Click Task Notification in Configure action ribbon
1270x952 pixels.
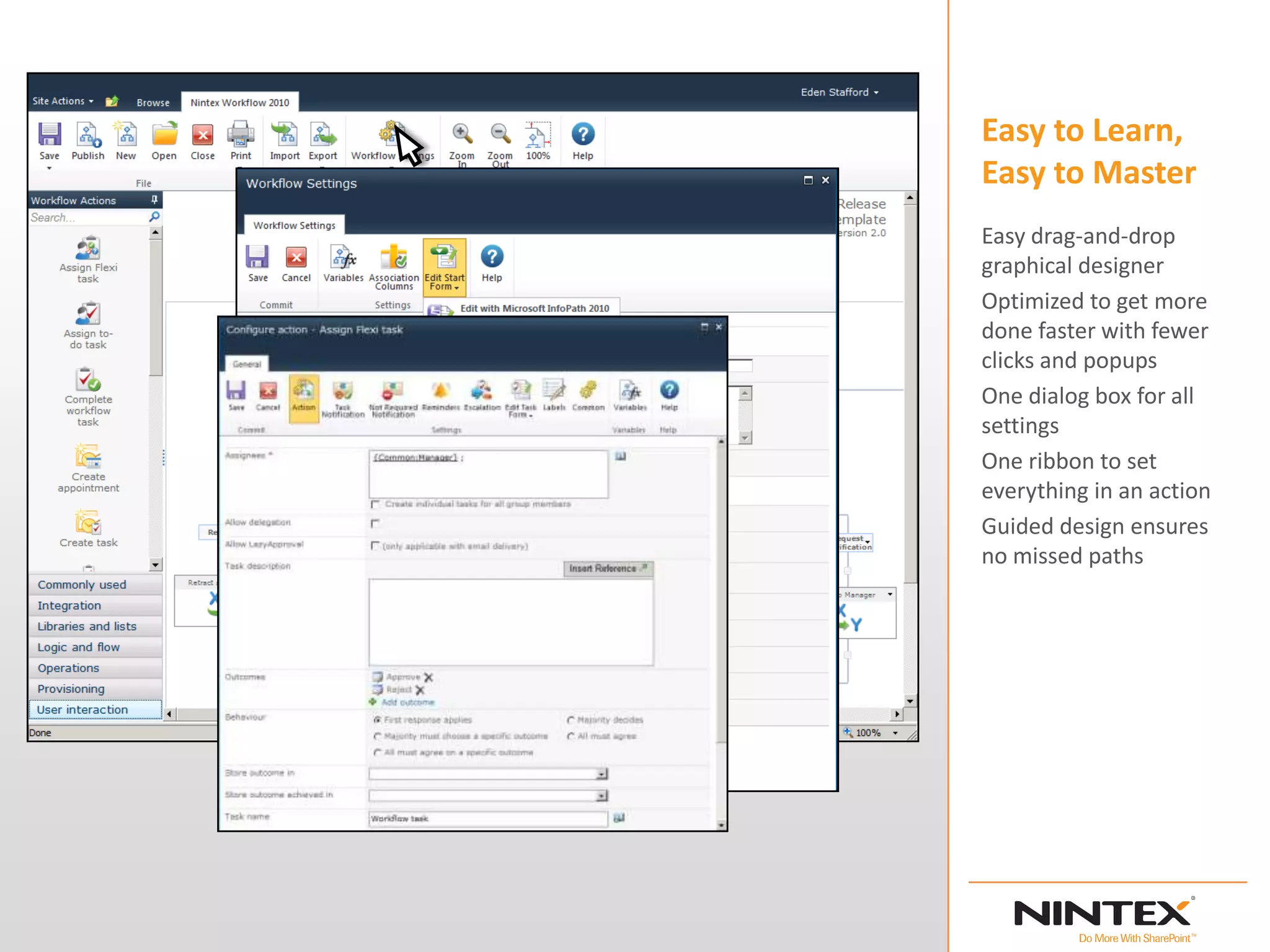pyautogui.click(x=343, y=399)
